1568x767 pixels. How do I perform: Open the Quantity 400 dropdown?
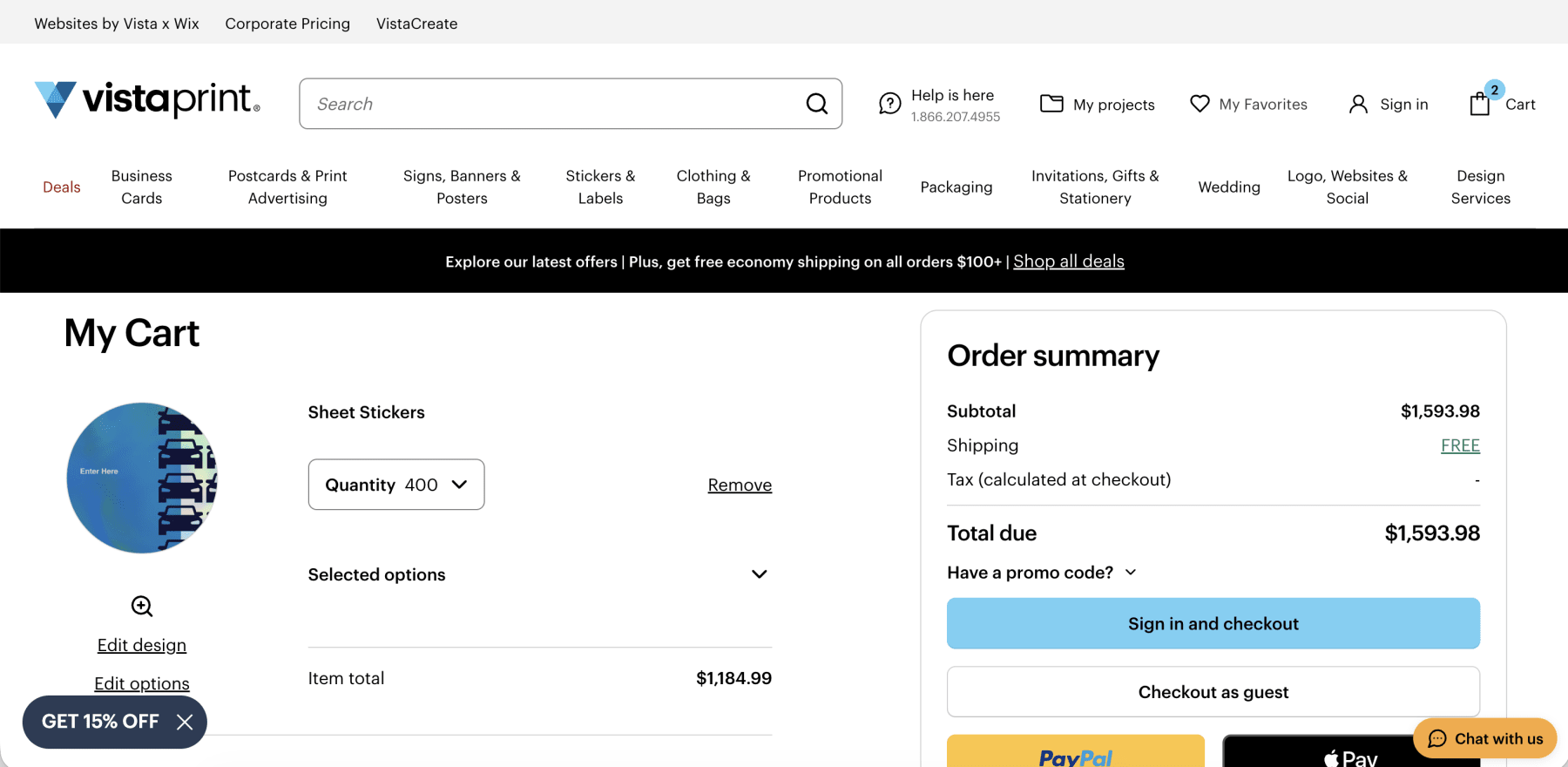(396, 485)
